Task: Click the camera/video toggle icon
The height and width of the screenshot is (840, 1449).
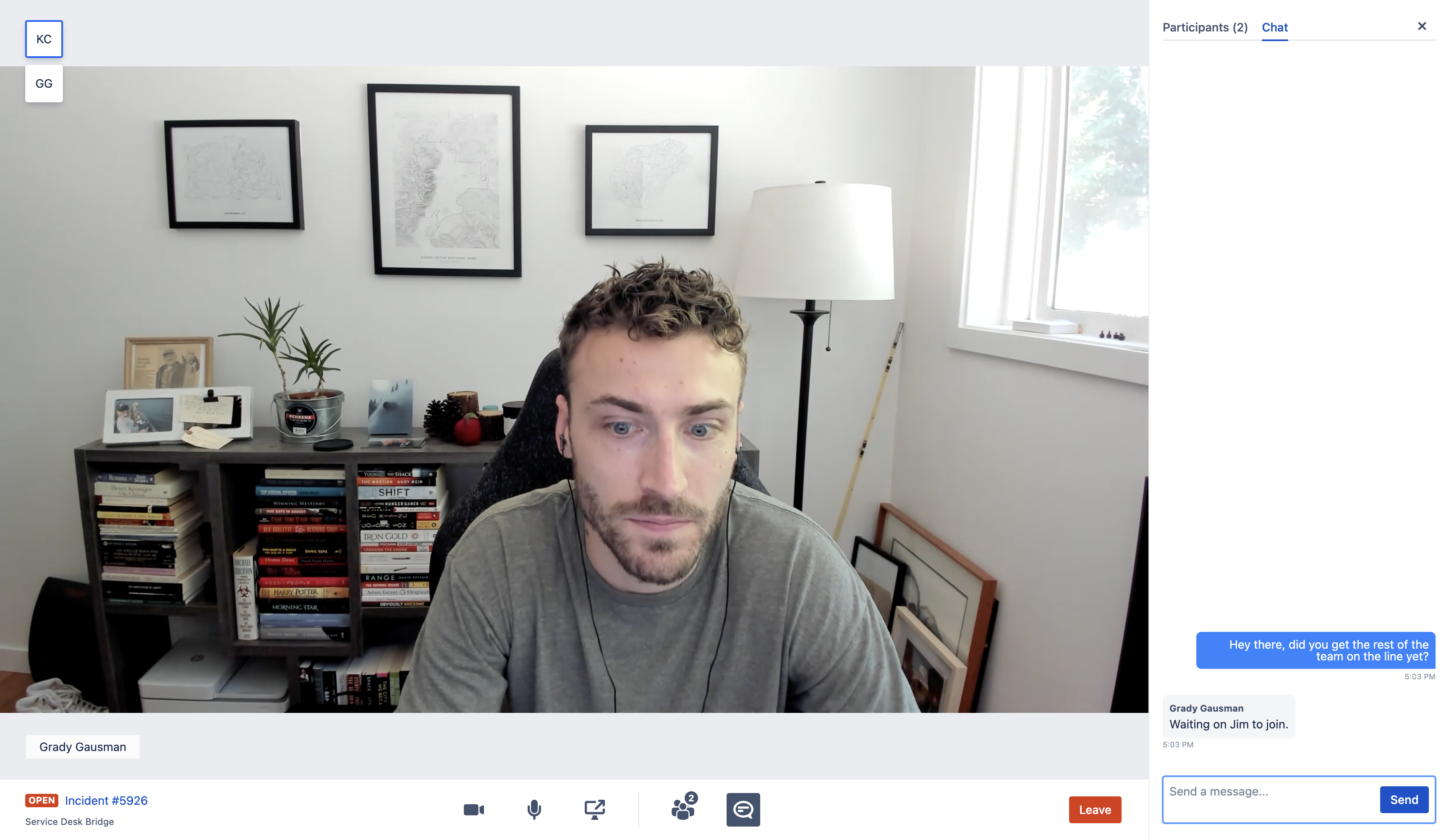Action: pyautogui.click(x=474, y=809)
